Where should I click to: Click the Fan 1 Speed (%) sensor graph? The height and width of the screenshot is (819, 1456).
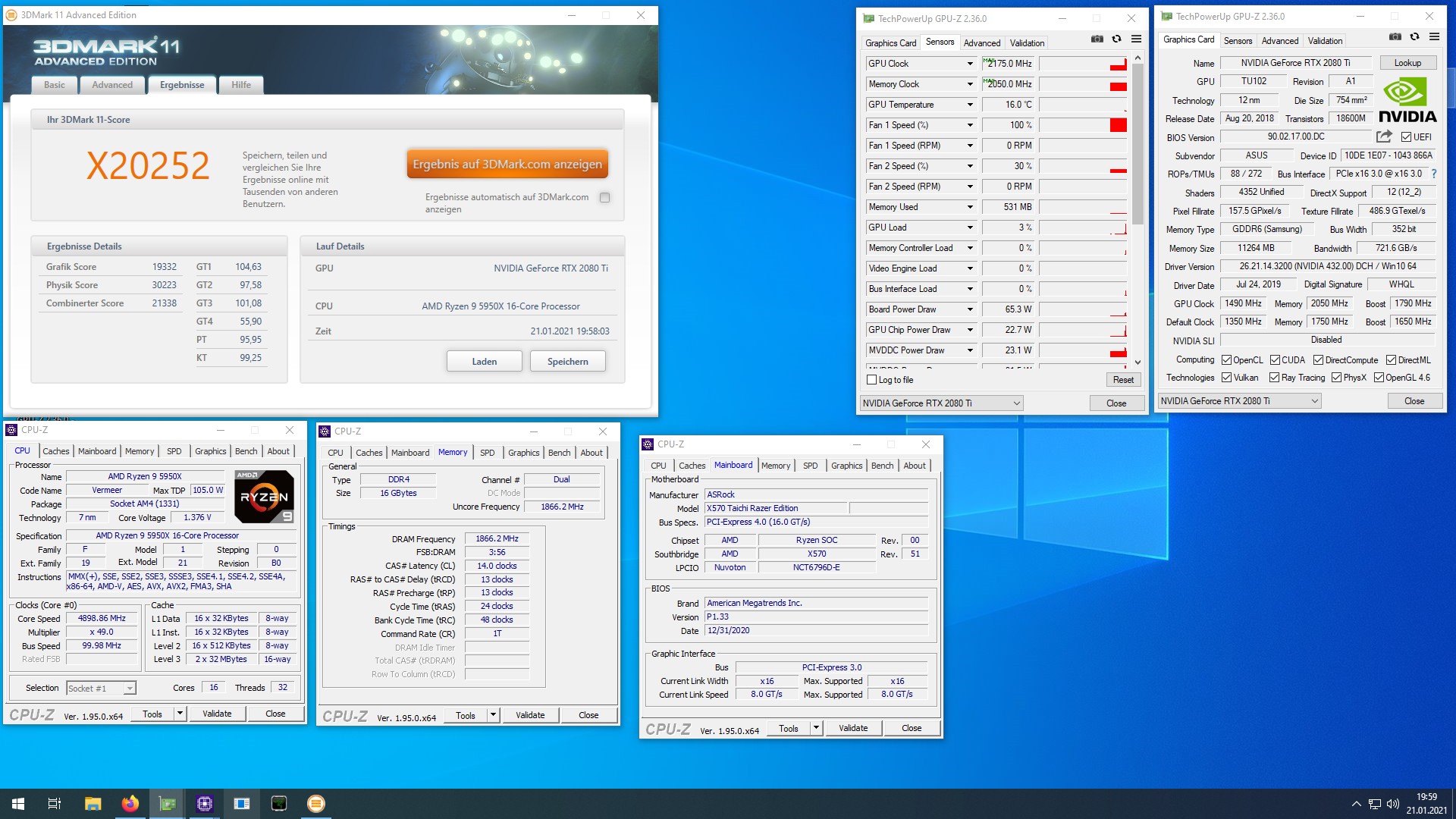tap(1083, 125)
